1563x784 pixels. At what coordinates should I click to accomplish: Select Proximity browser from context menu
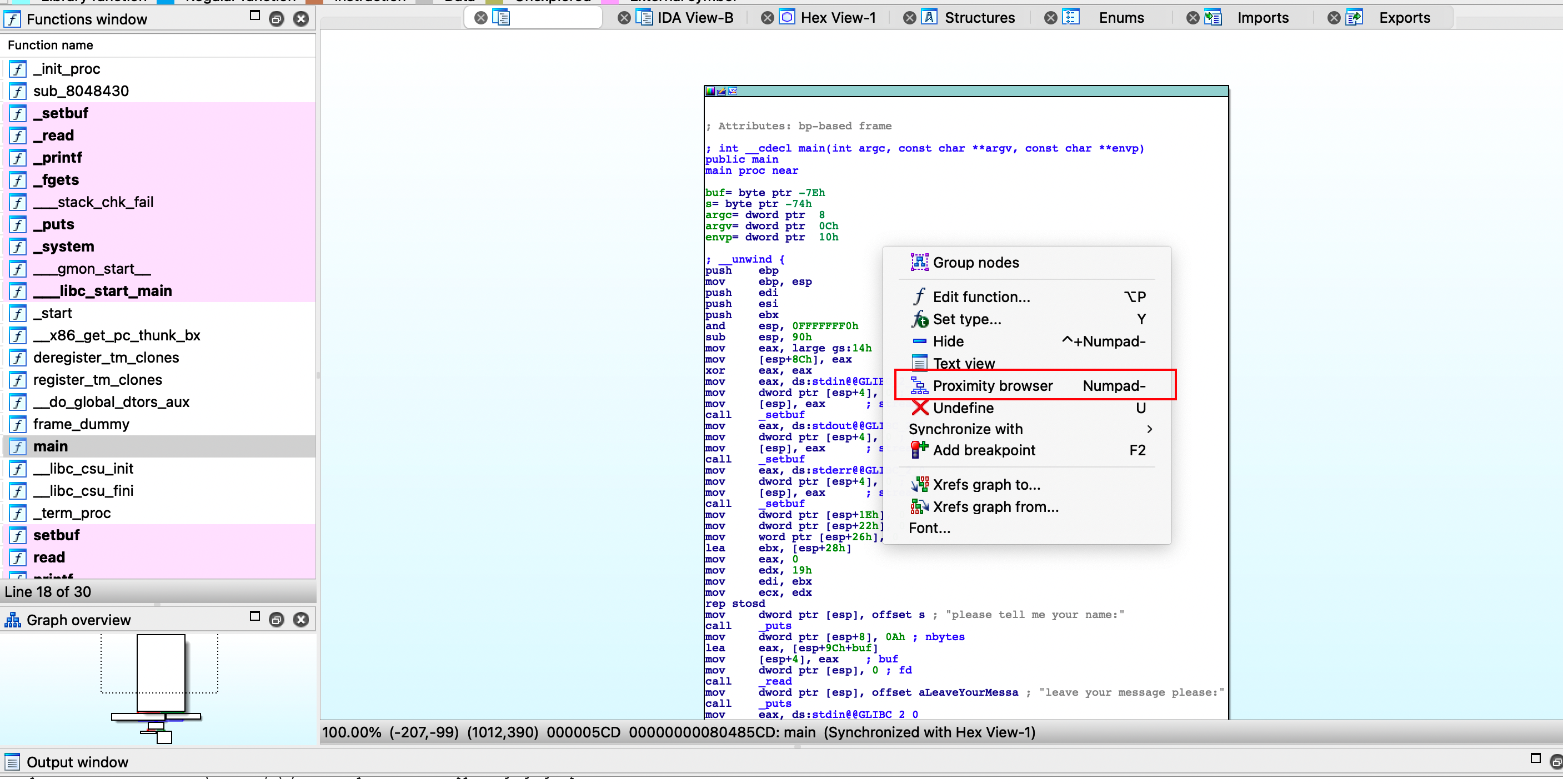click(992, 386)
